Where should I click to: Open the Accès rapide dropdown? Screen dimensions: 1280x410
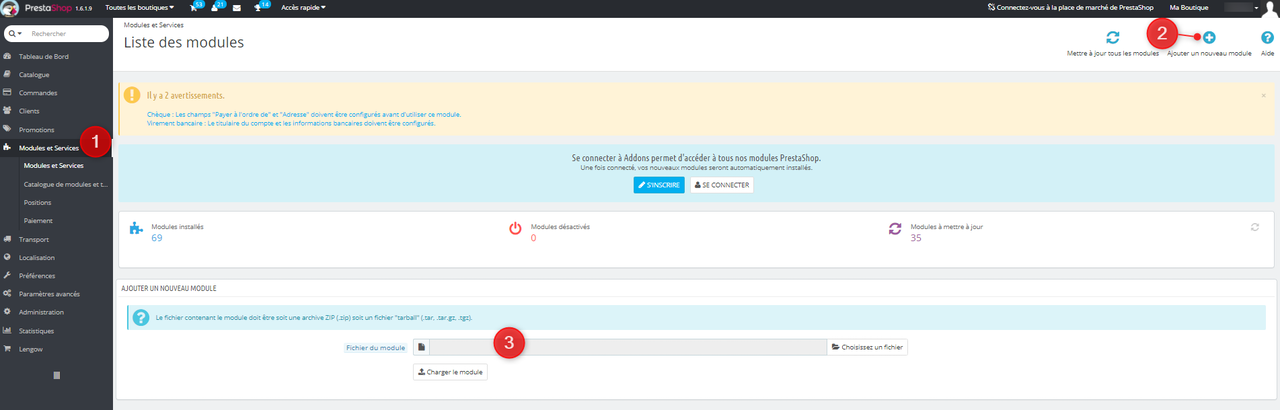[x=303, y=7]
